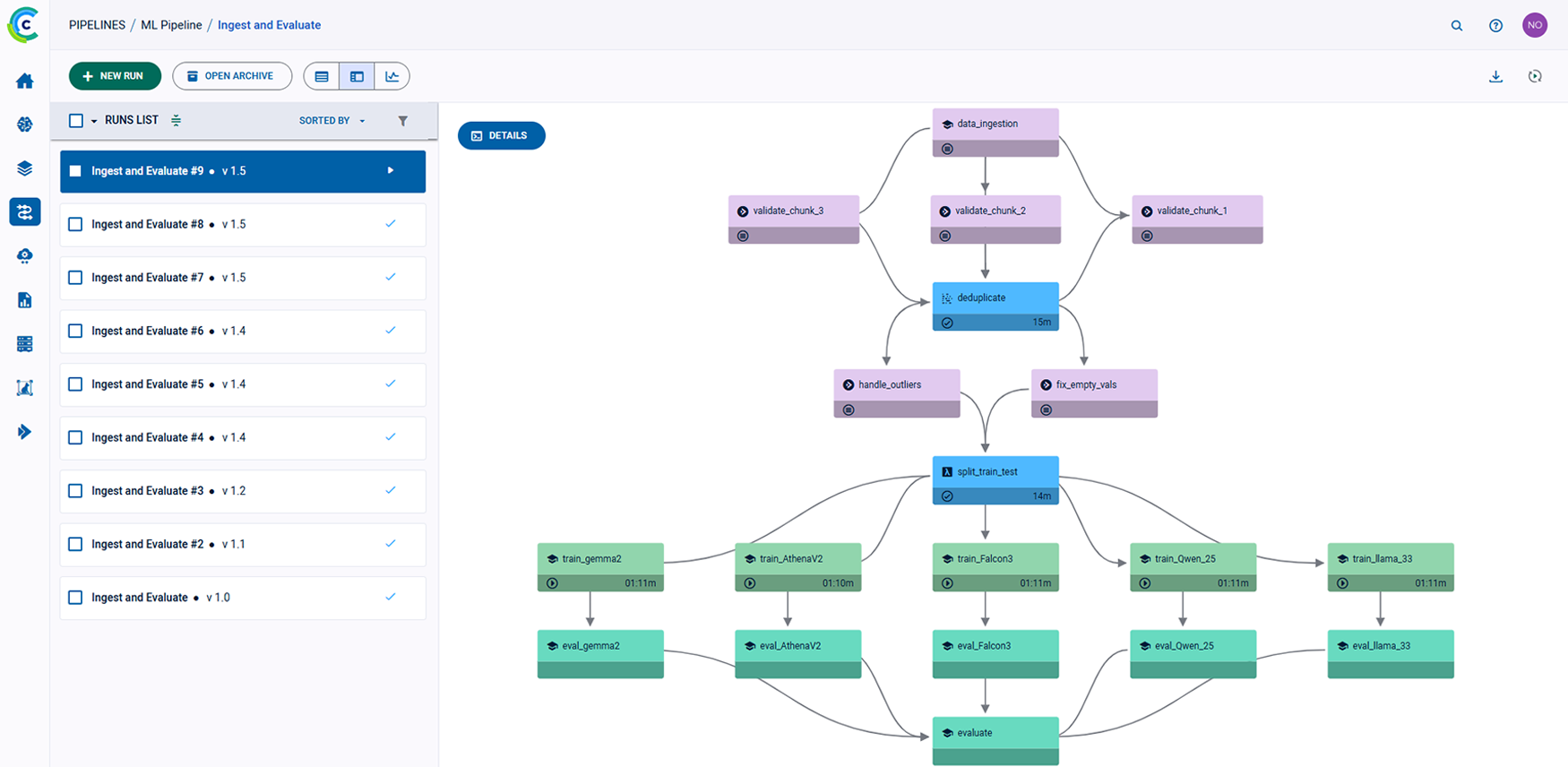Expand the Ingest and Evaluate #9 row arrow

point(391,171)
